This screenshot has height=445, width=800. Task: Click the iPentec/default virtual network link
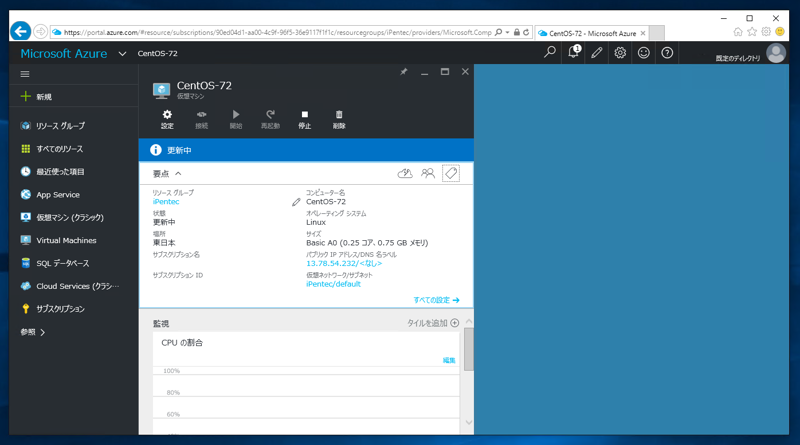pos(333,284)
